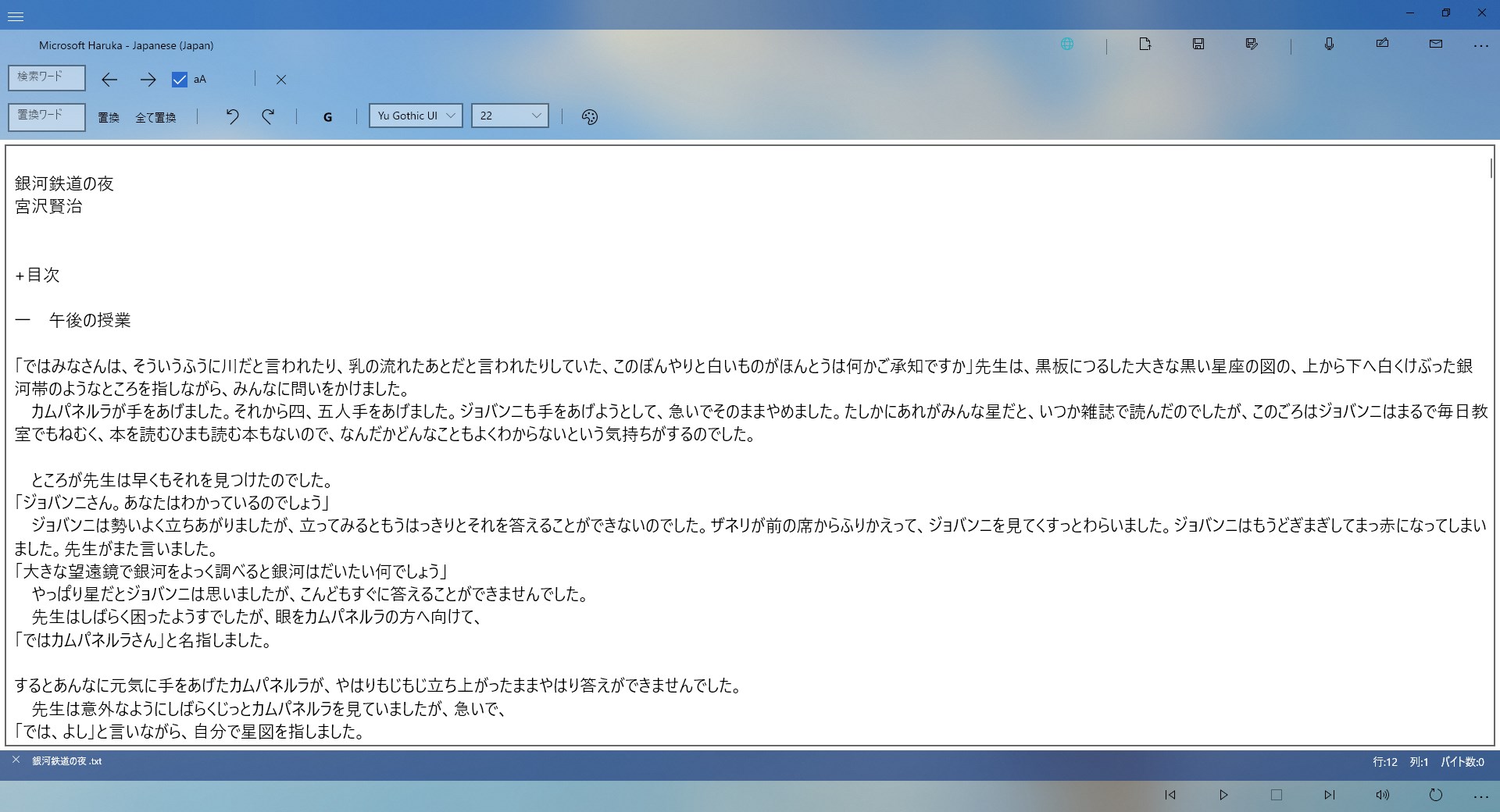
Task: Click the heading 一 午後の授業
Action: 73,320
